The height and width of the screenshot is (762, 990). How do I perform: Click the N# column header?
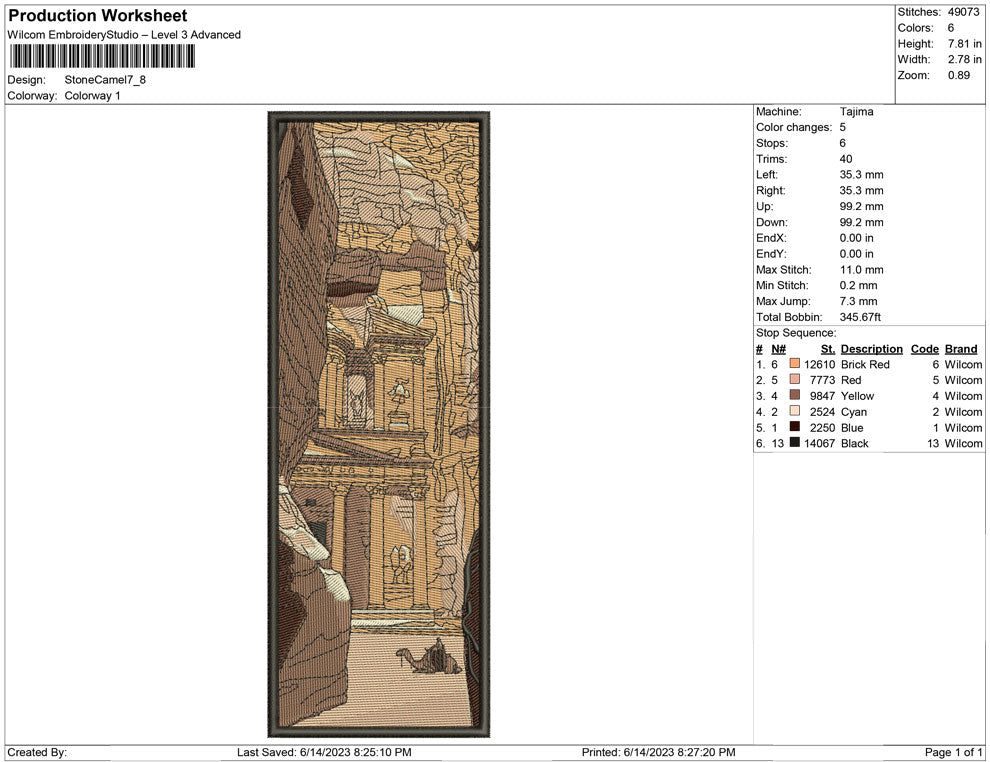[x=778, y=349]
